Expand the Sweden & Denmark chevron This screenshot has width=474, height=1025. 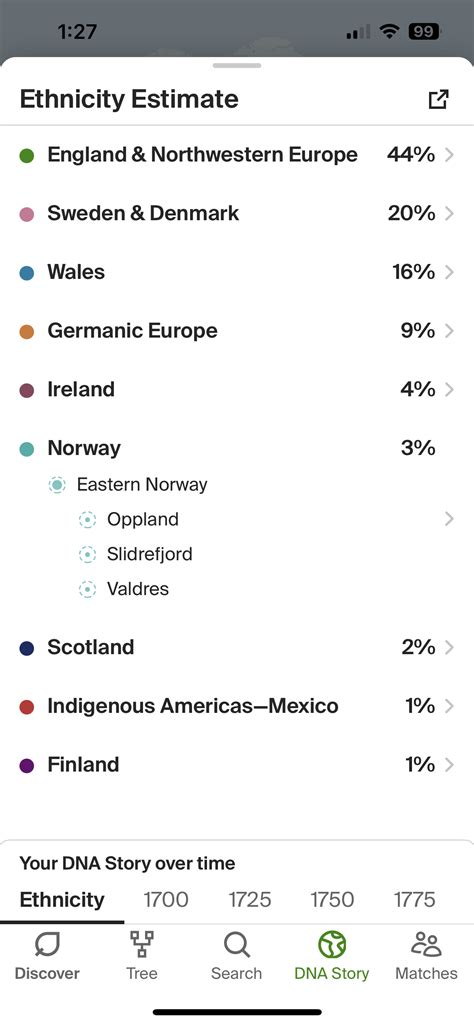449,213
